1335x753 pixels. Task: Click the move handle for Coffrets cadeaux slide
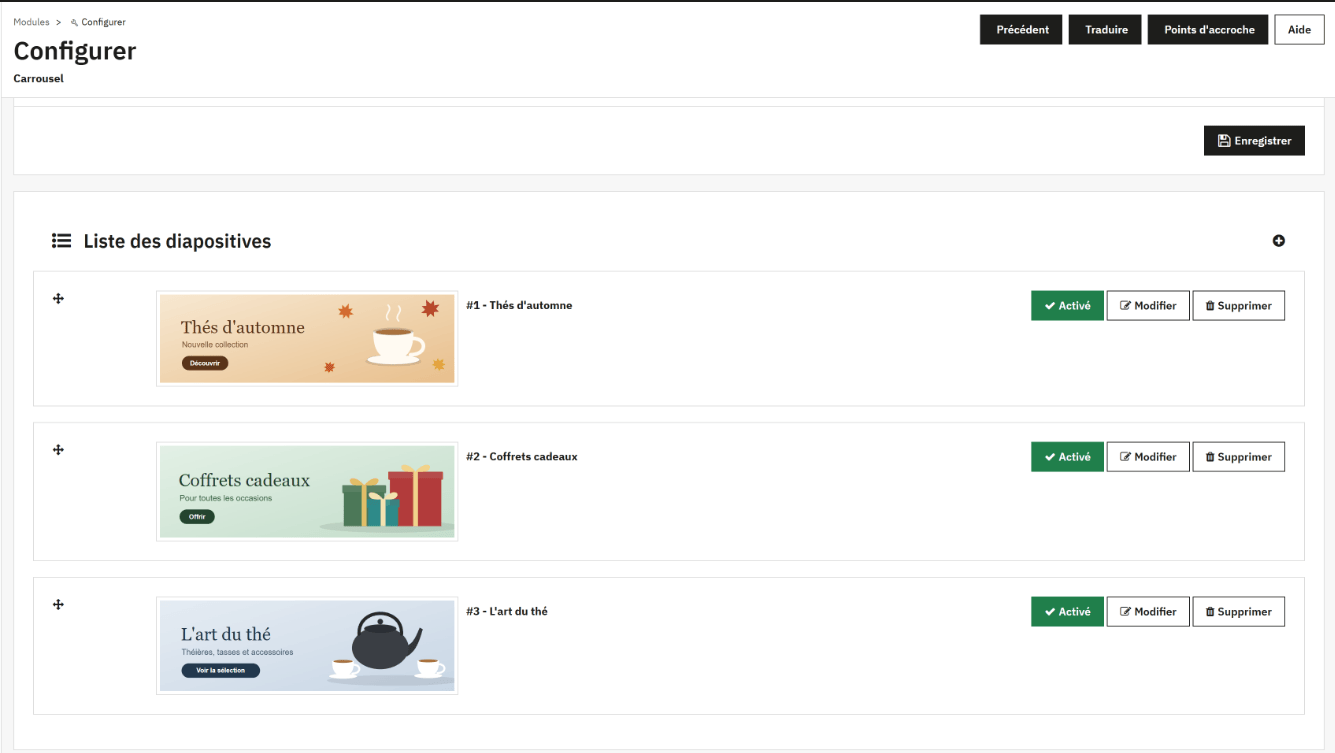click(58, 450)
